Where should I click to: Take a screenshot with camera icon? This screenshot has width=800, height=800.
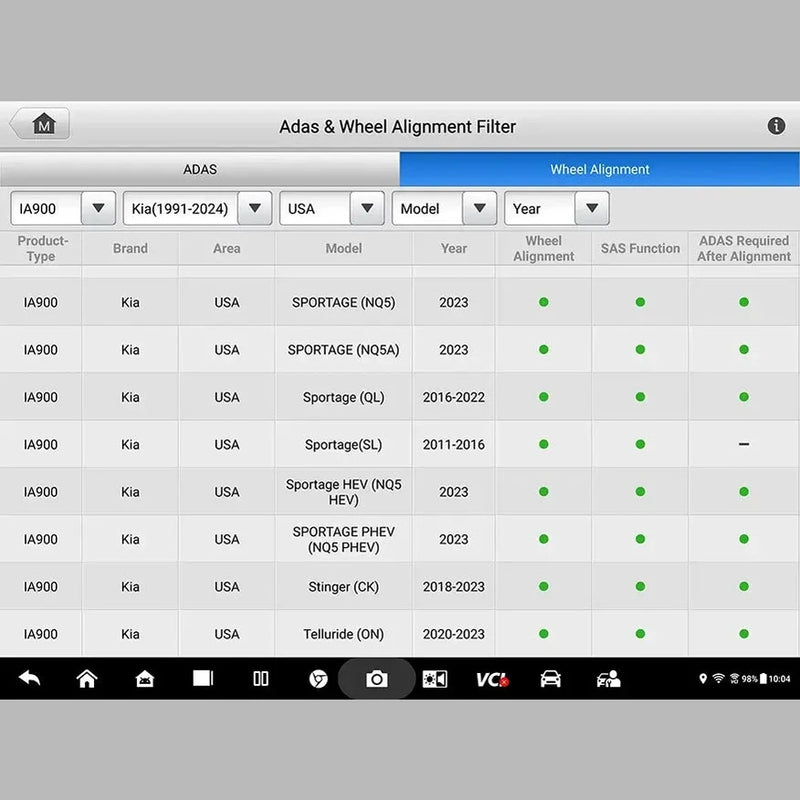(x=377, y=679)
